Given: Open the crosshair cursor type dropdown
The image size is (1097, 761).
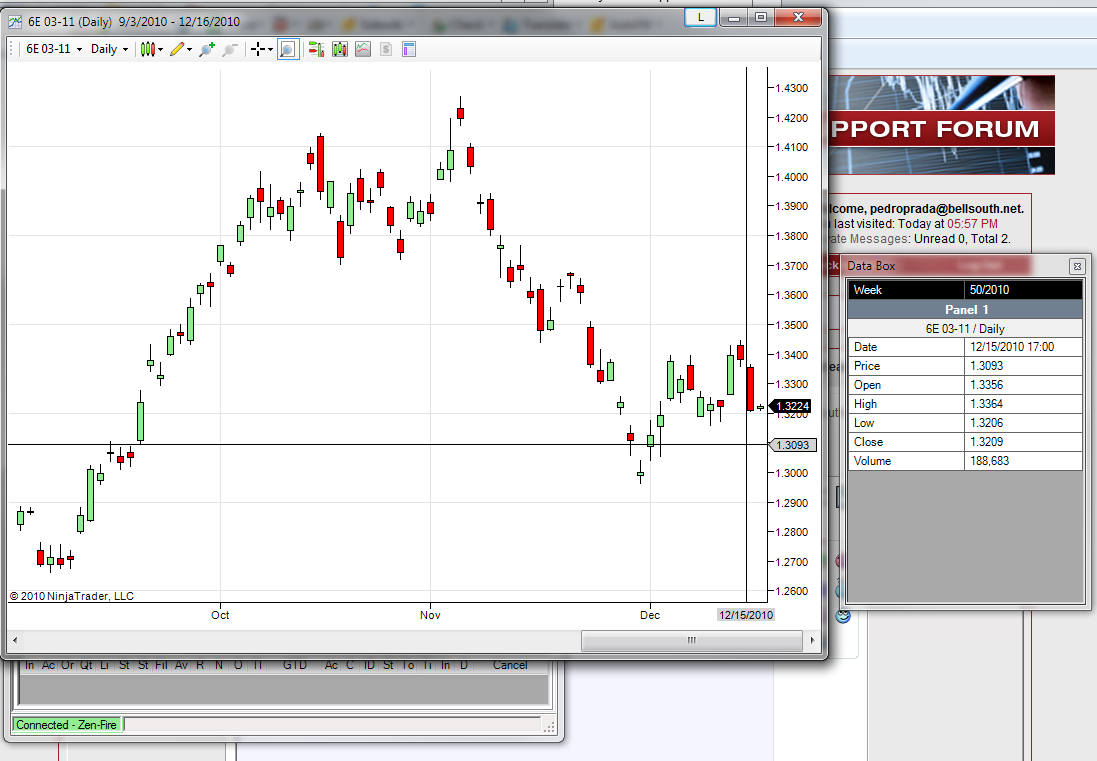Looking at the screenshot, I should [x=262, y=49].
